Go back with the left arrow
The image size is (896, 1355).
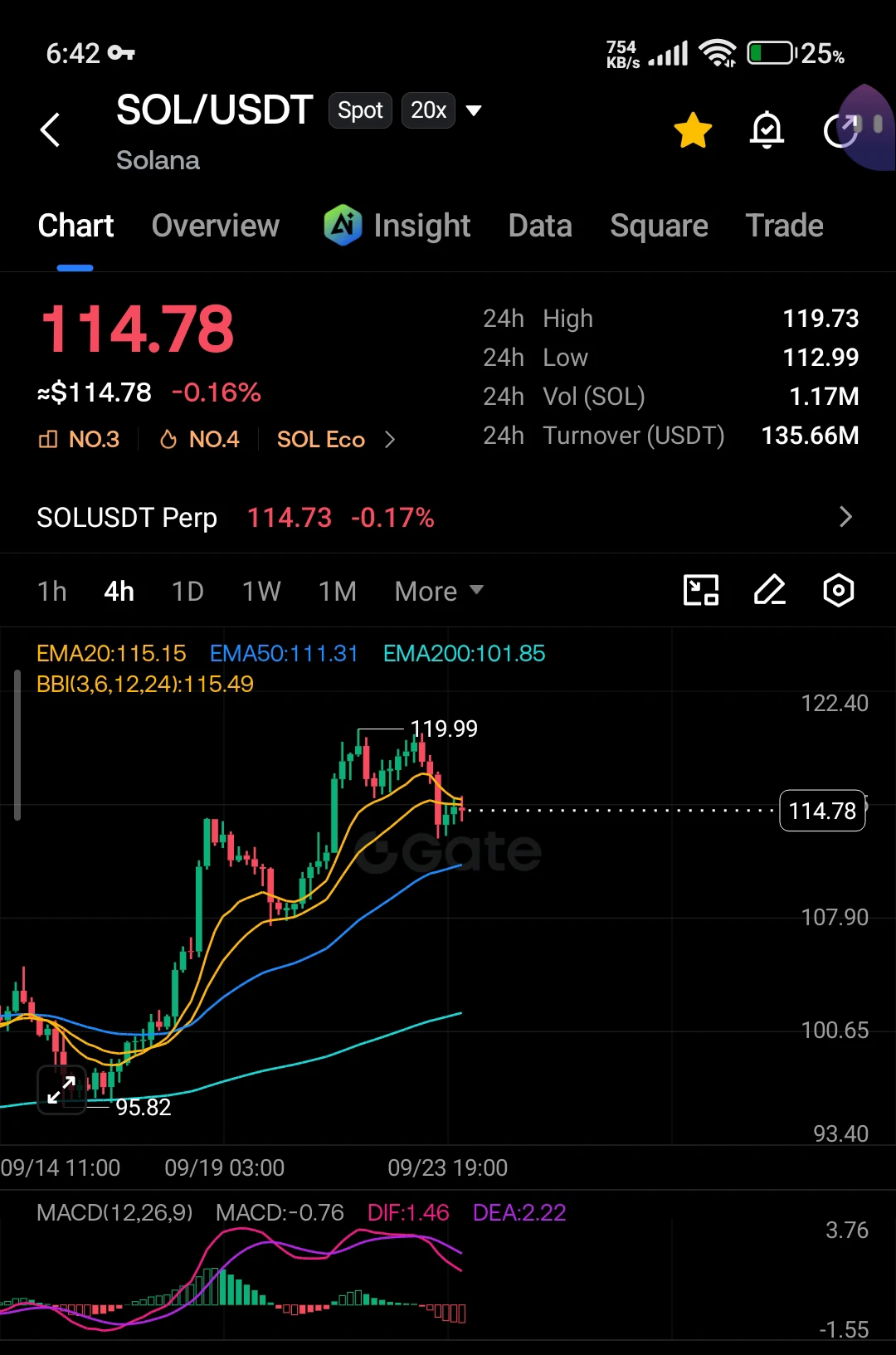(x=51, y=129)
